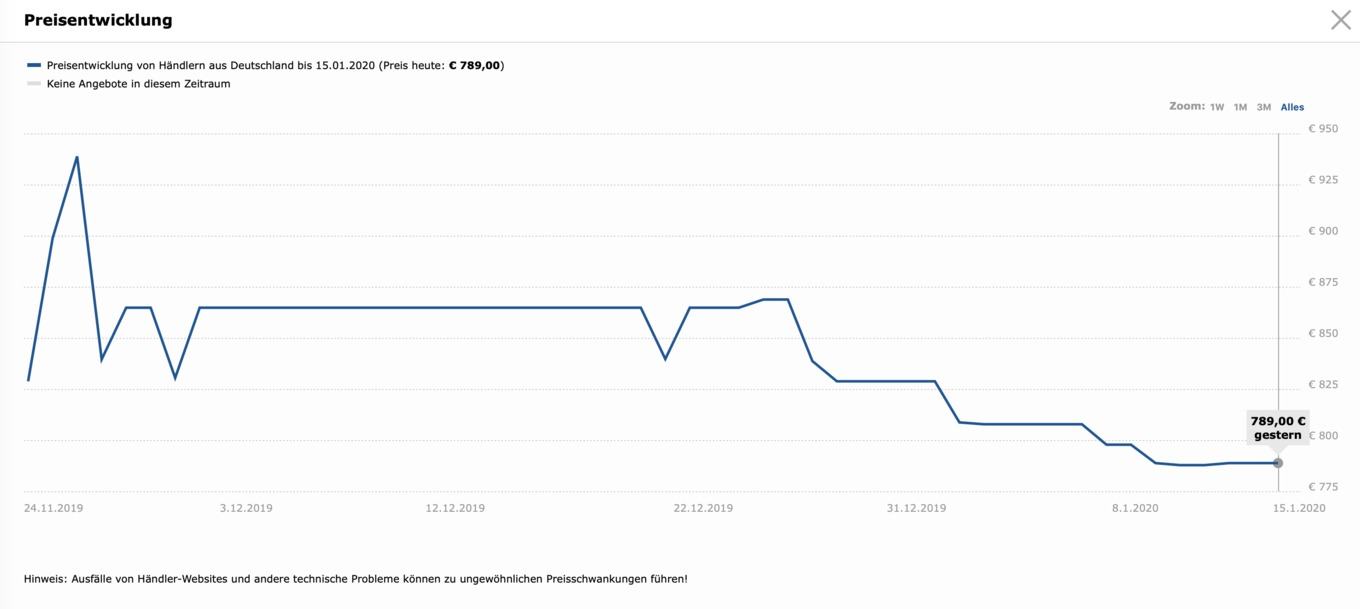Viewport: 1360px width, 609px height.
Task: Select the last data point marker on the line
Action: 1278,463
